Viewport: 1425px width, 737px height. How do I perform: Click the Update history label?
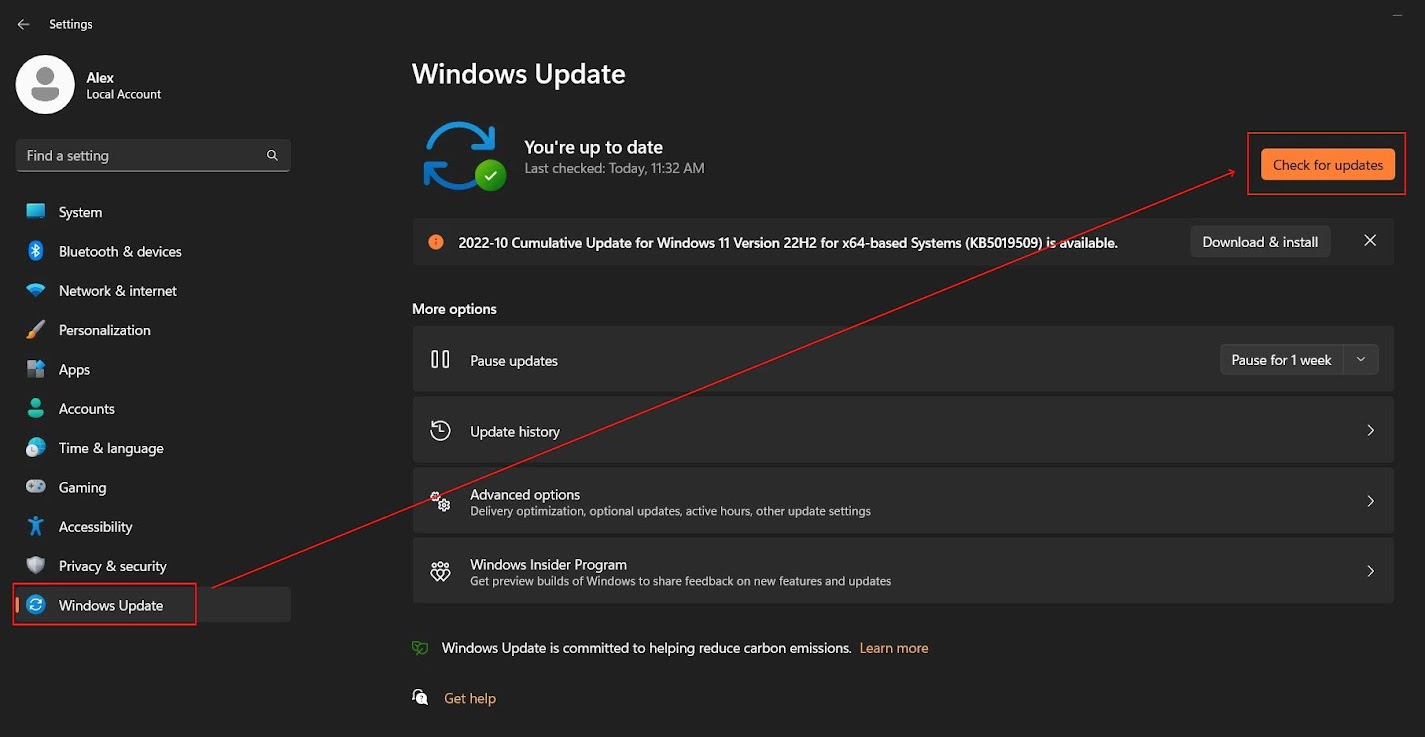(x=515, y=432)
